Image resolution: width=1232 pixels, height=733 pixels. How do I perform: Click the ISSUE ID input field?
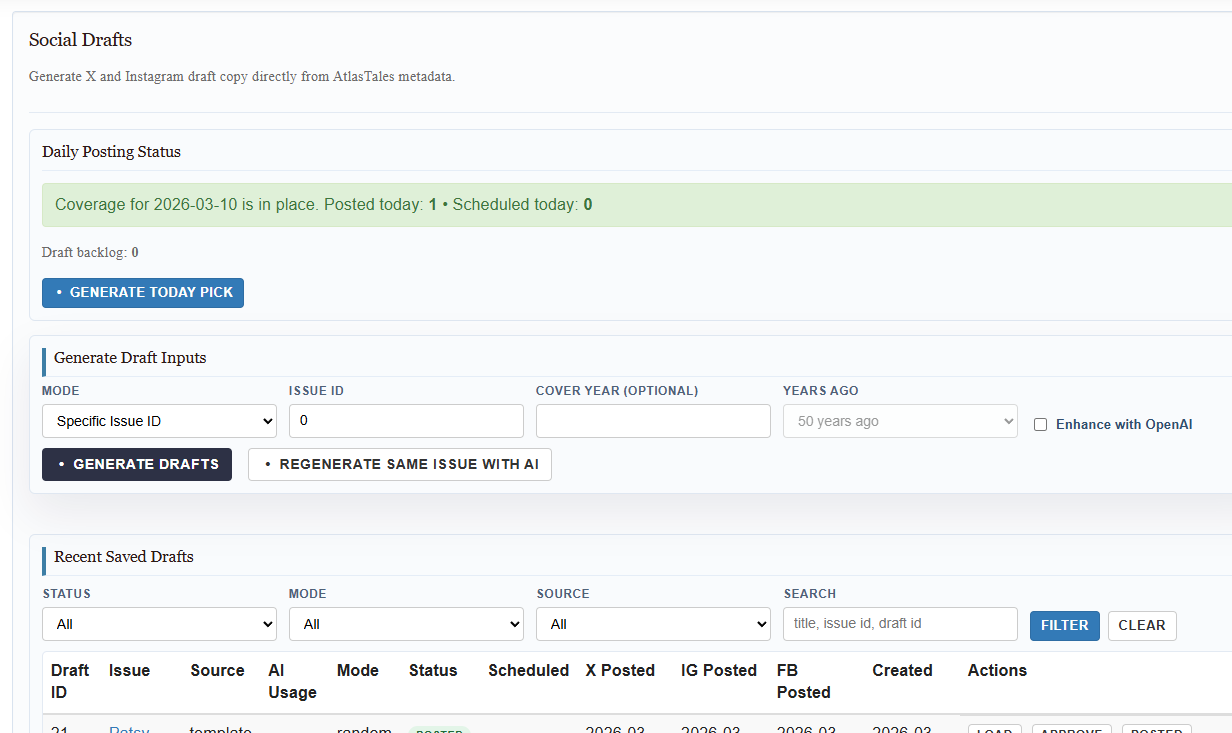406,420
